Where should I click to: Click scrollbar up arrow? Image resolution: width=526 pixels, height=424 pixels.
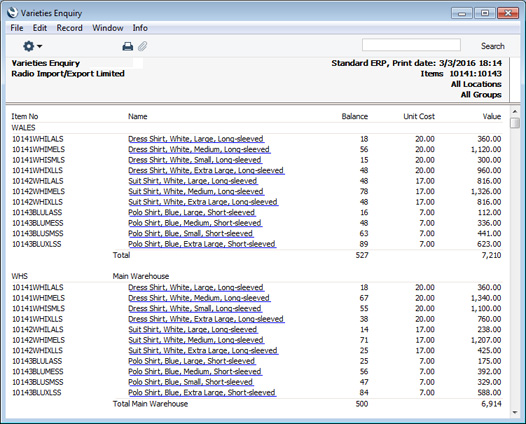tap(515, 111)
